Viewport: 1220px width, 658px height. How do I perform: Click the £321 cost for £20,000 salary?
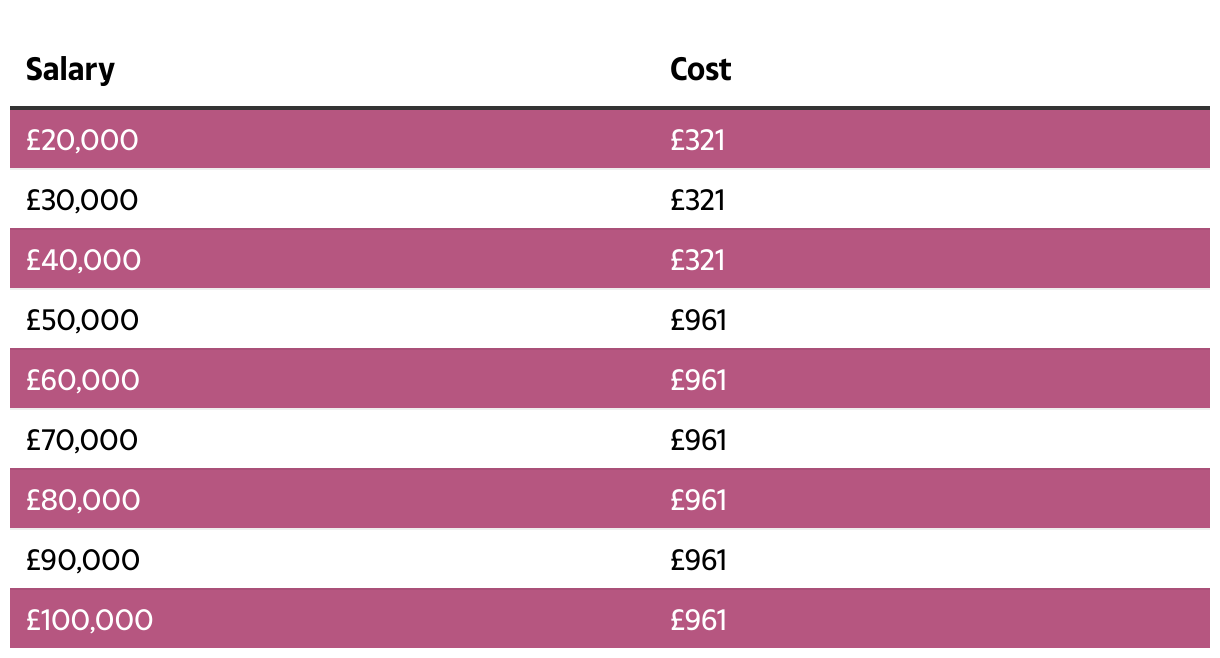click(x=697, y=140)
